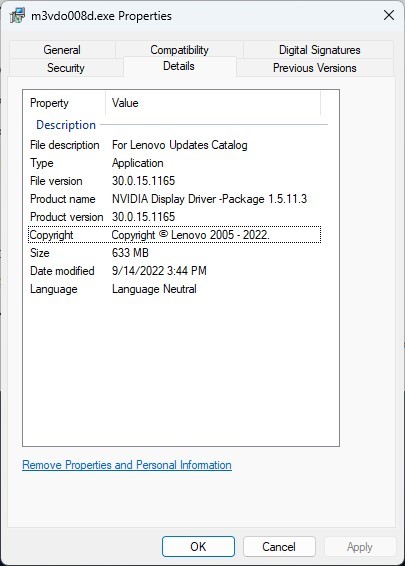Open Remove Properties and Personal Information link
Image resolution: width=405 pixels, height=566 pixels.
point(127,465)
